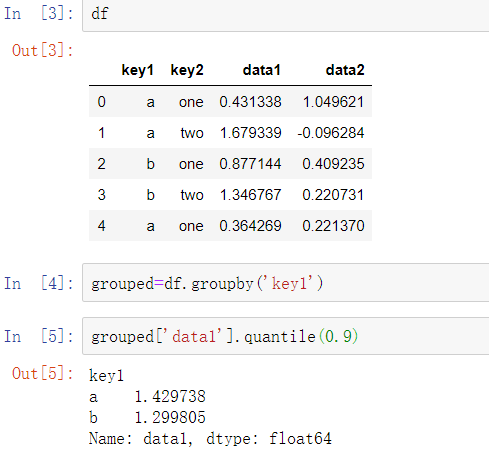
Task: Select the cell with value 0.221370
Action: pyautogui.click(x=333, y=226)
